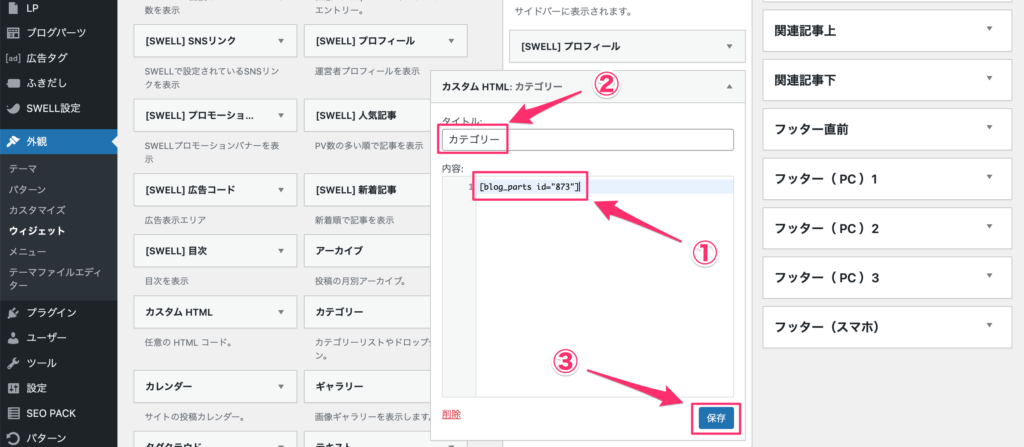Screen dimensions: 1024x447
Task: Select ウィジェット submenu item
Action: (x=37, y=231)
